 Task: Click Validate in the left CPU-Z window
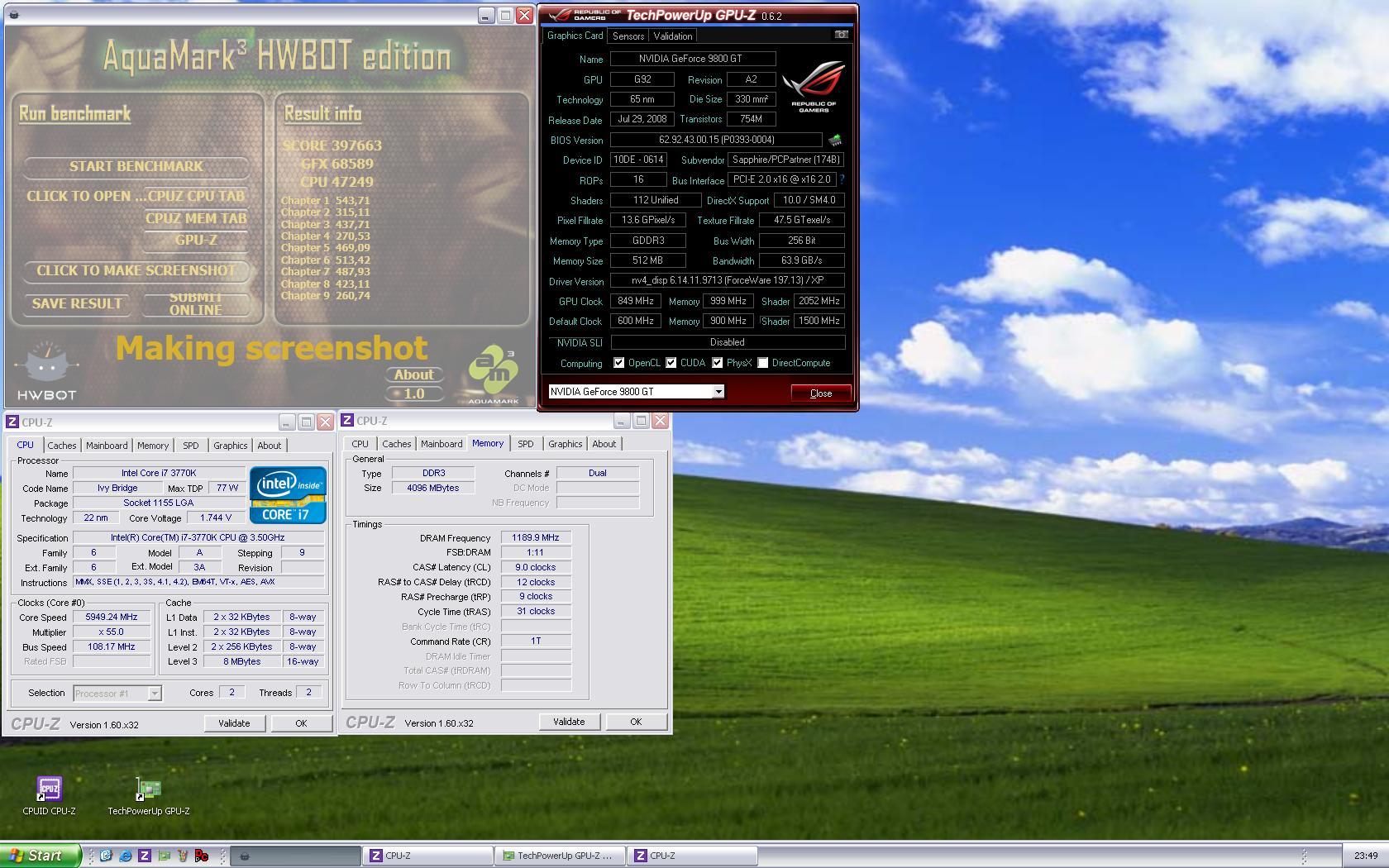click(x=234, y=723)
